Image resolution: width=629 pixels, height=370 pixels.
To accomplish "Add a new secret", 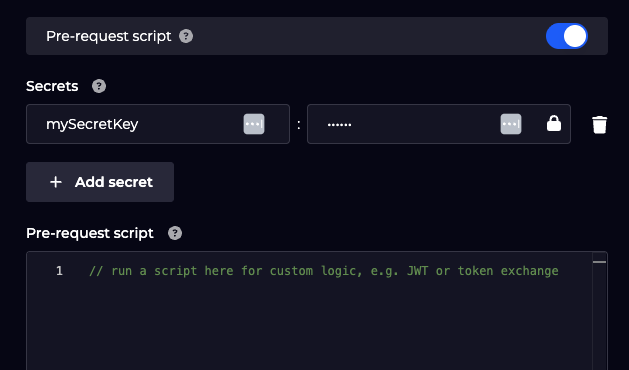I will pos(100,182).
